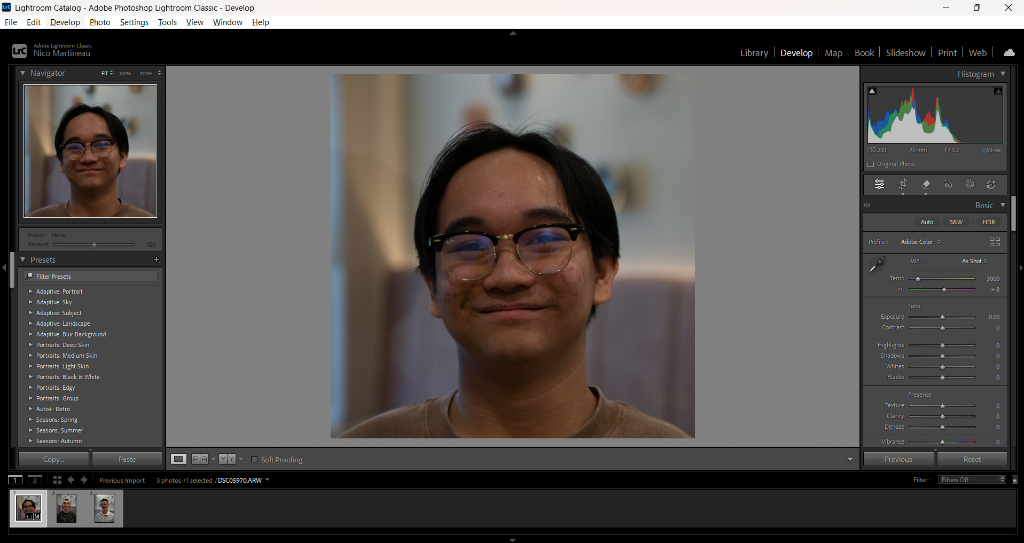
Task: Hide top module picker panel arrow
Action: coord(513,33)
